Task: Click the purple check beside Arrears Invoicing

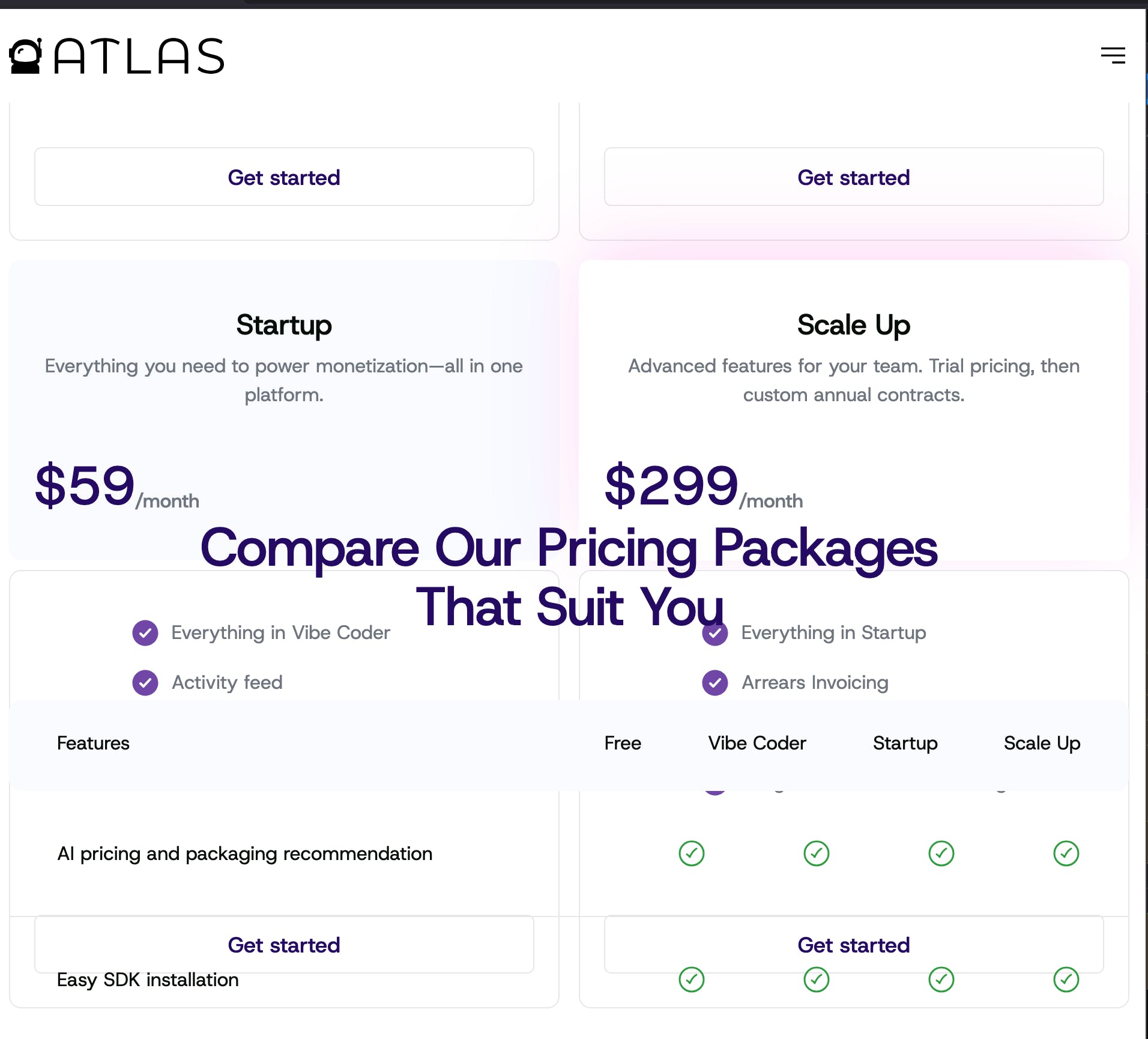Action: (715, 683)
